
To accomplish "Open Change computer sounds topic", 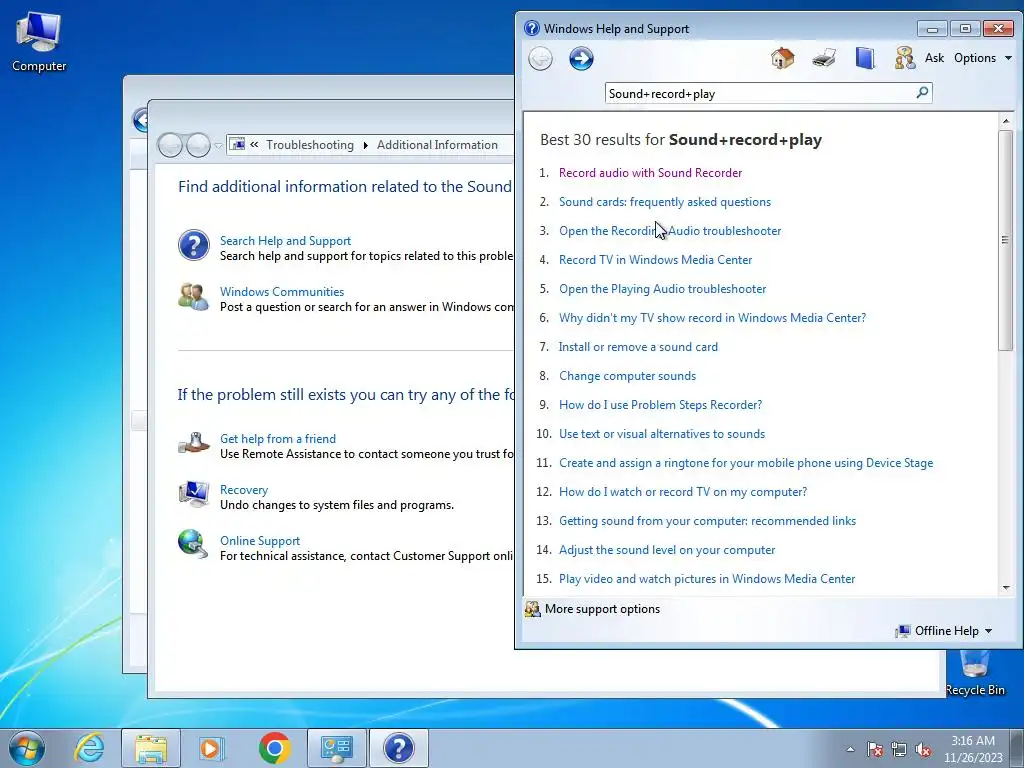I will point(627,376).
